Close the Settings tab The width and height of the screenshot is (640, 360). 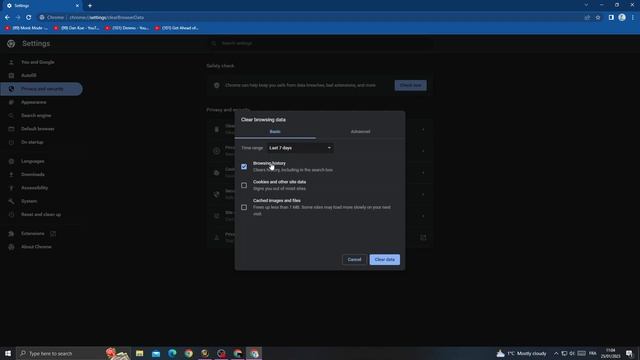click(x=77, y=6)
